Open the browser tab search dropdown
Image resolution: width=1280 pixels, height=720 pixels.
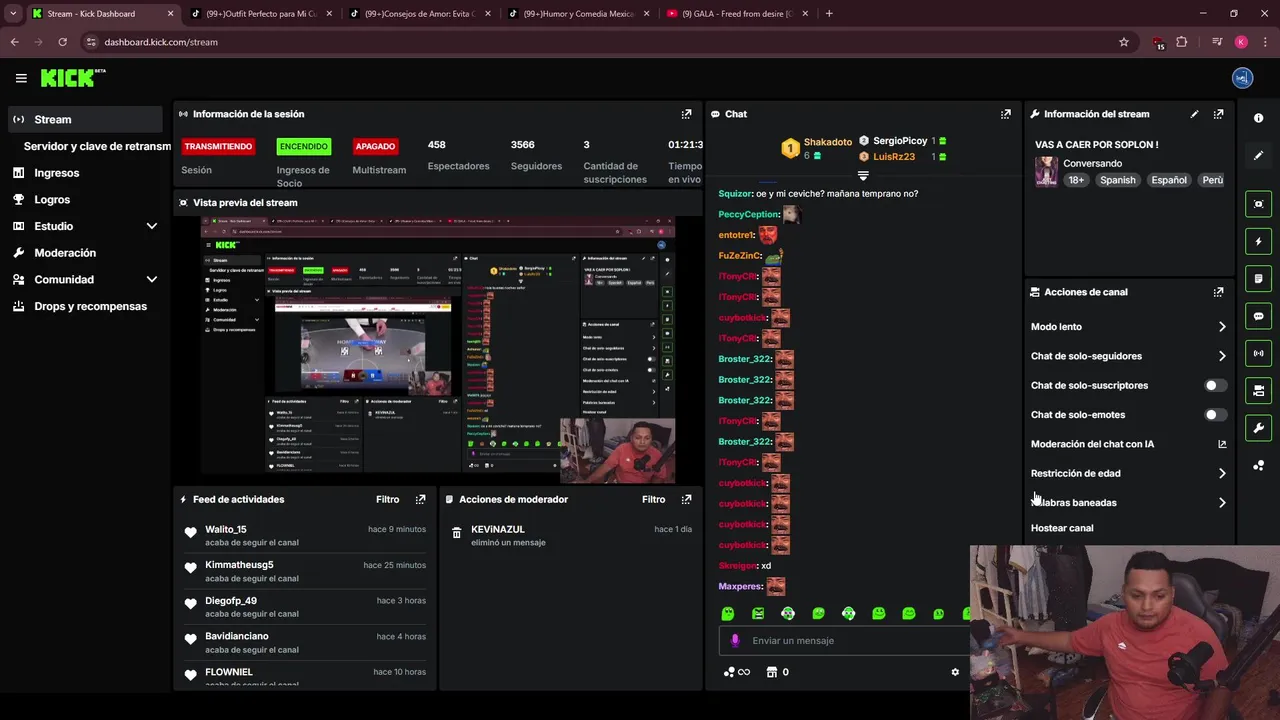pos(13,14)
